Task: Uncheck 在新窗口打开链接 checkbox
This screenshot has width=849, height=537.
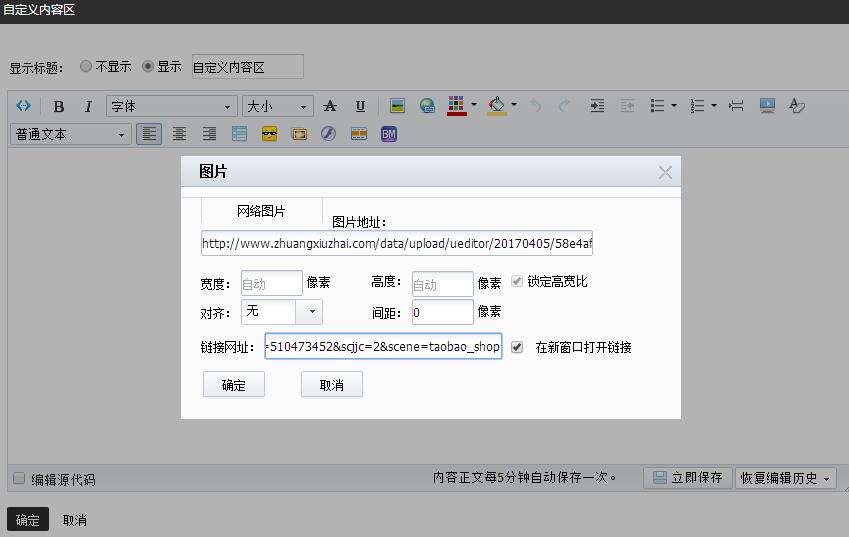Action: pyautogui.click(x=517, y=347)
